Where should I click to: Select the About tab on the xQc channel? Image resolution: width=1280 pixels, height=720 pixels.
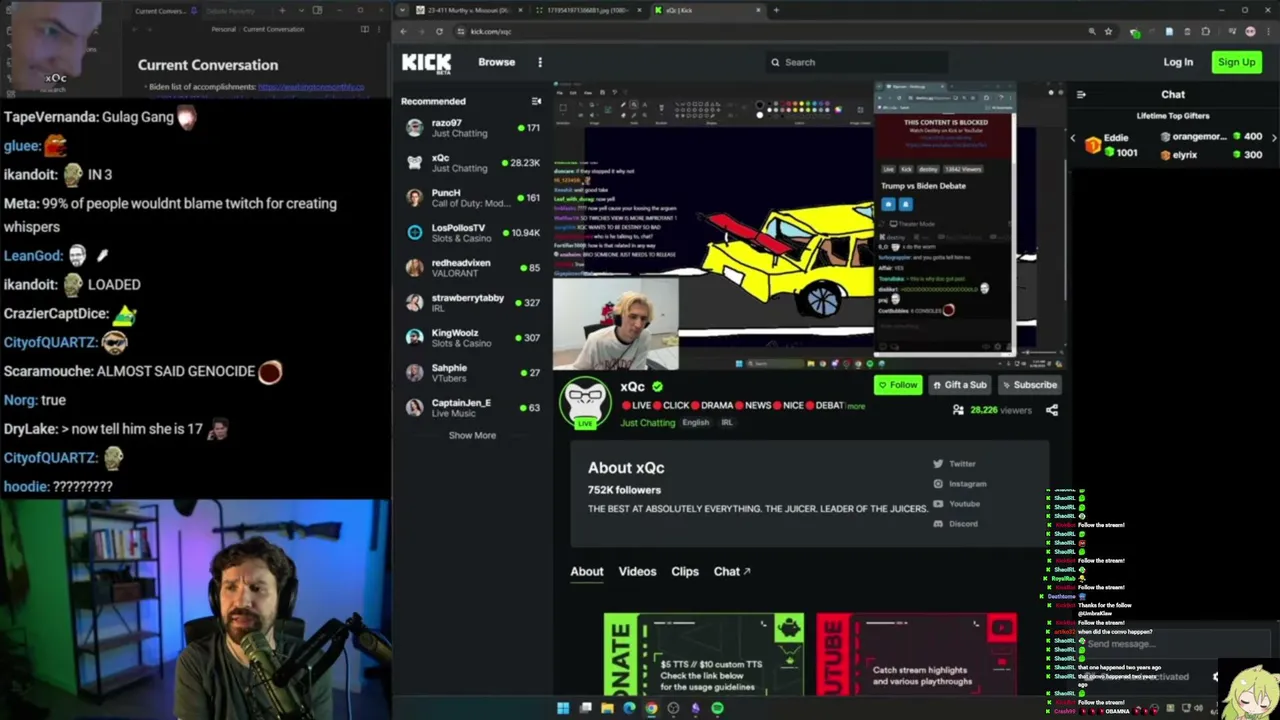pyautogui.click(x=587, y=572)
